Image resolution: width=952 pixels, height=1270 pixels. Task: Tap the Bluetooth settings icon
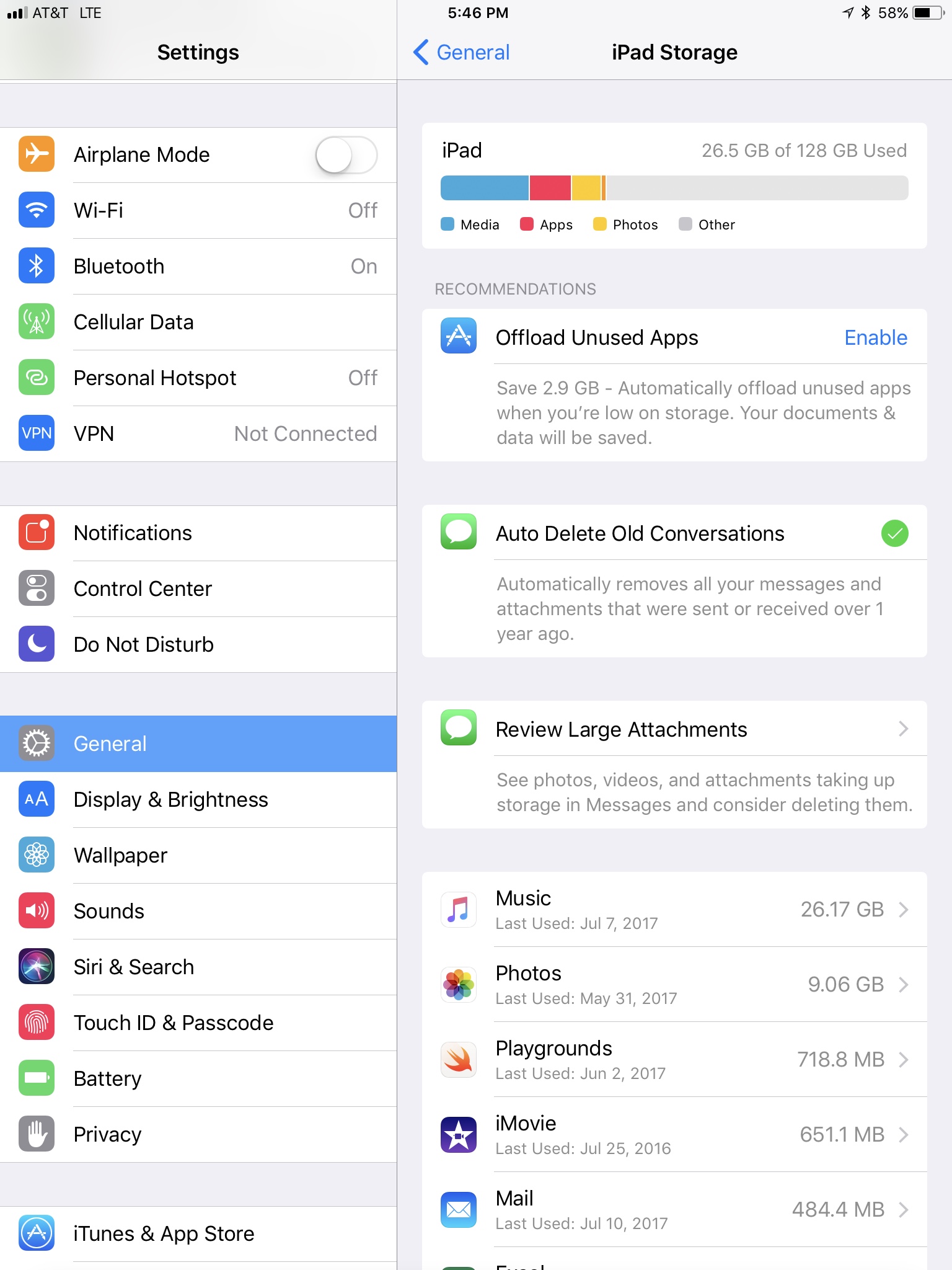point(37,266)
